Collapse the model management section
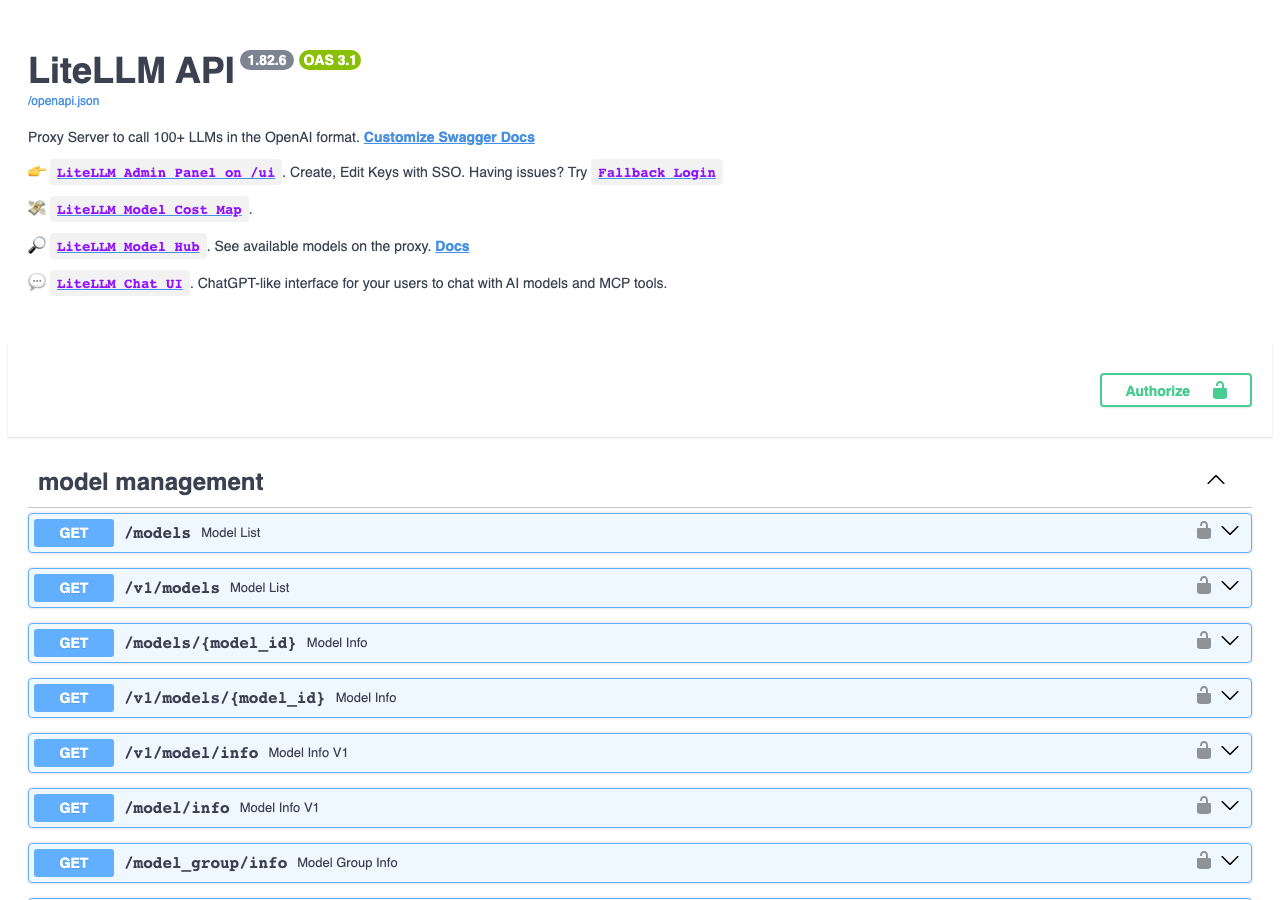The height and width of the screenshot is (900, 1280). (x=1216, y=480)
